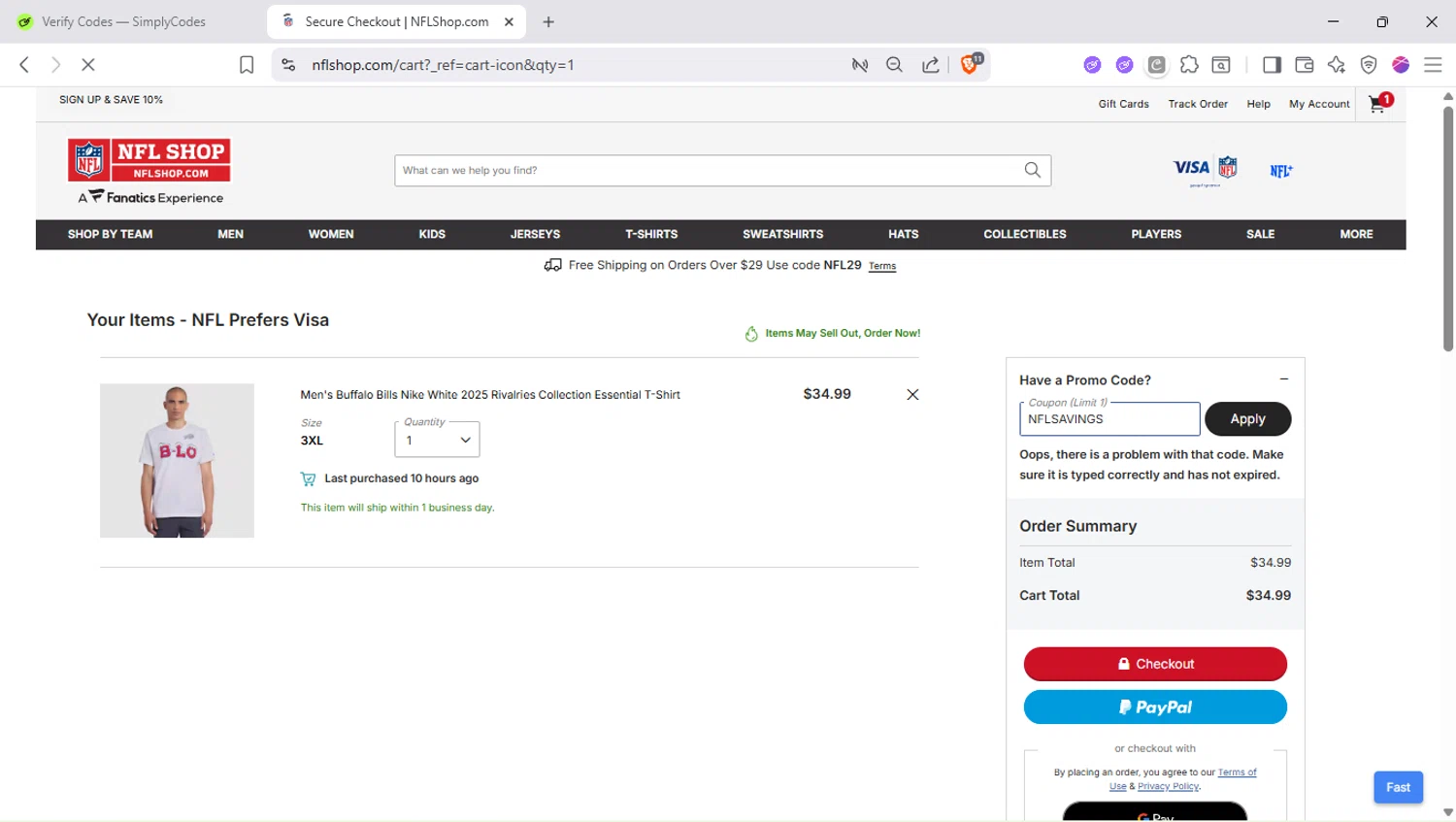Open the SALE menu

pyautogui.click(x=1260, y=234)
